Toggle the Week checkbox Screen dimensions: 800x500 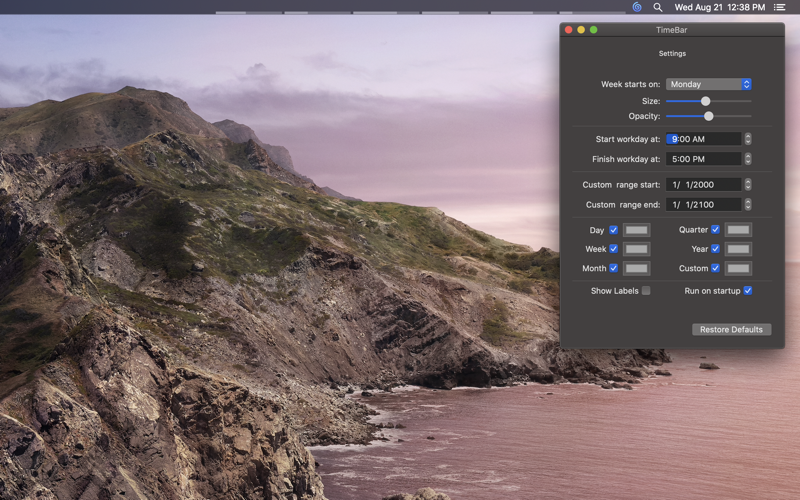click(613, 249)
